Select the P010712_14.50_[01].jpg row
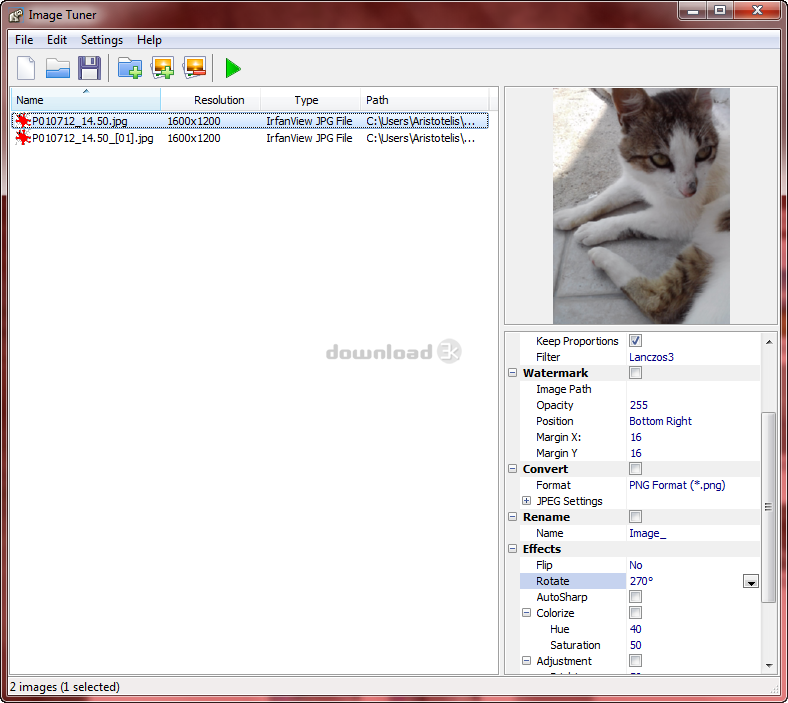This screenshot has height=703, width=788. 250,138
